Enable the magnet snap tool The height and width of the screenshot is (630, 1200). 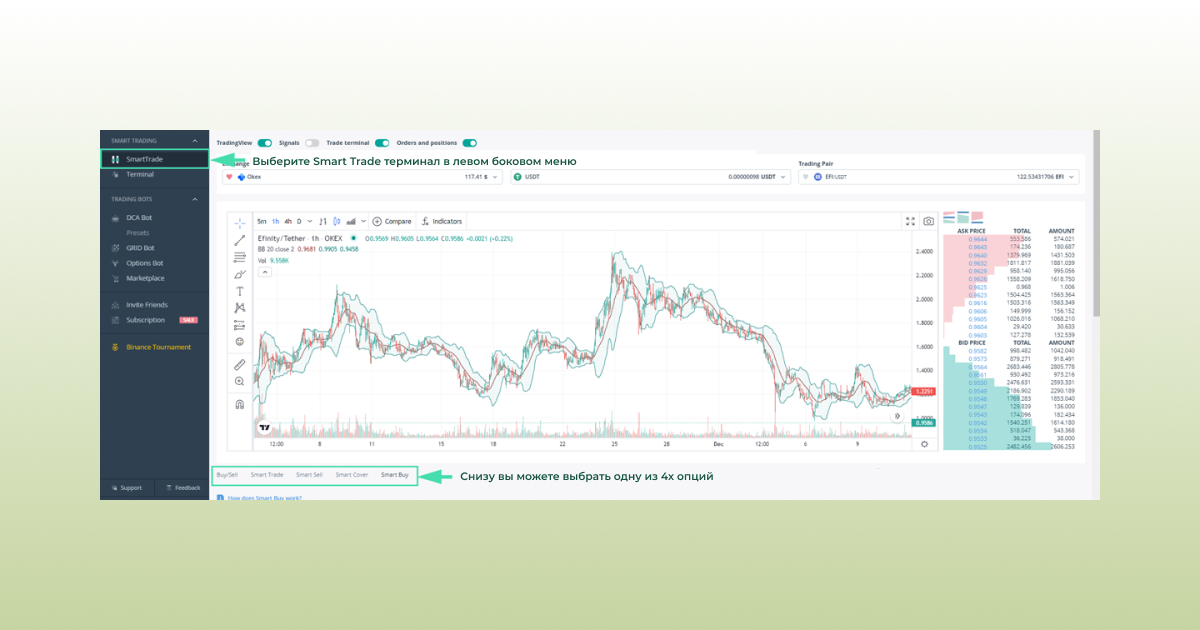[239, 405]
